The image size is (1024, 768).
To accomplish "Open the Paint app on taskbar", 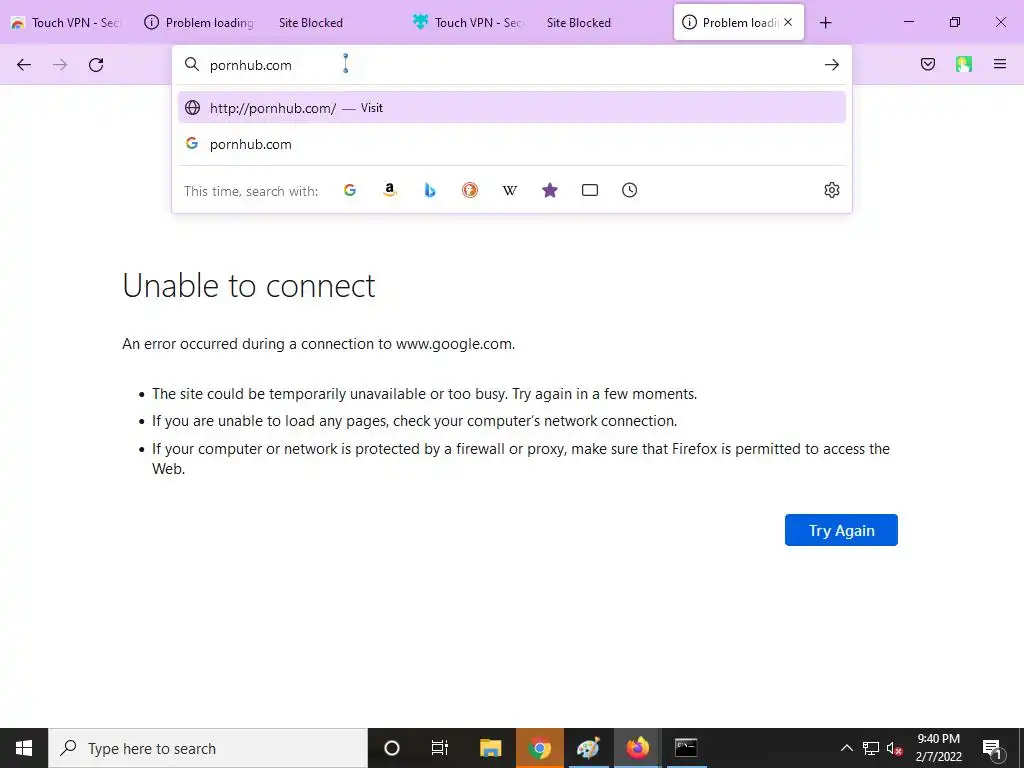I will pyautogui.click(x=588, y=748).
